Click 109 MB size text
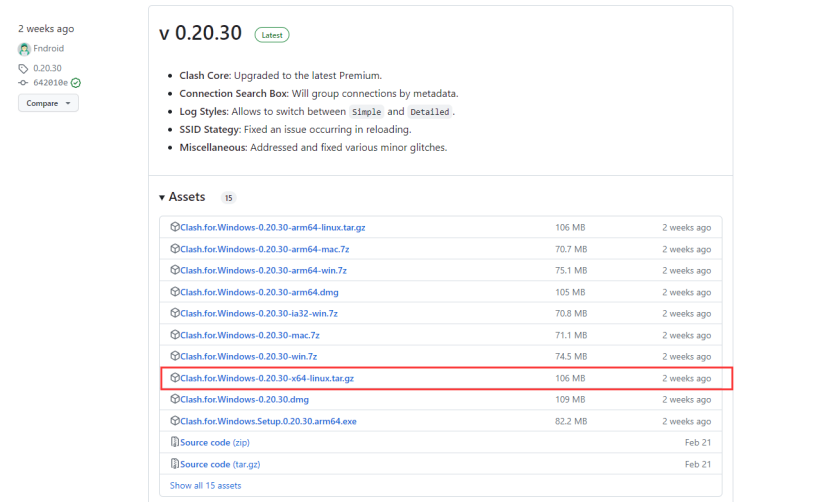827x502 pixels. coord(570,400)
